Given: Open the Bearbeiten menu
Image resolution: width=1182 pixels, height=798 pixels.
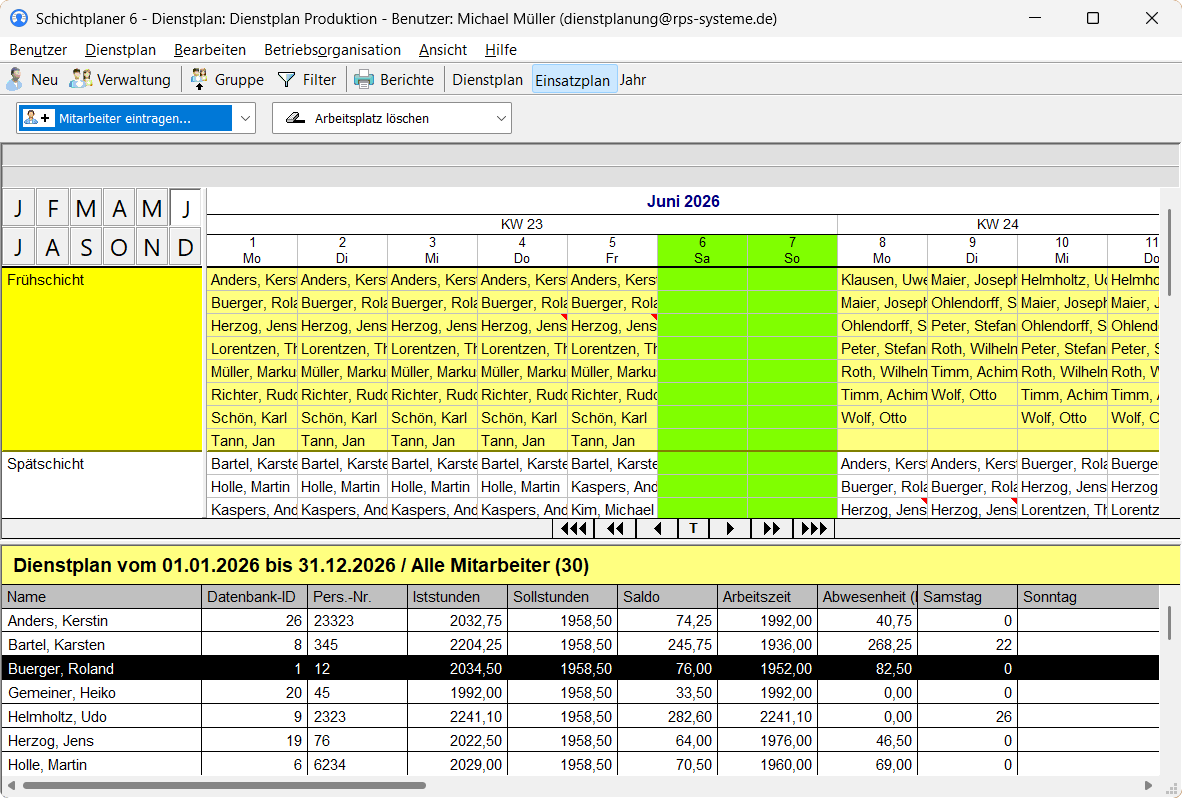Looking at the screenshot, I should 210,50.
